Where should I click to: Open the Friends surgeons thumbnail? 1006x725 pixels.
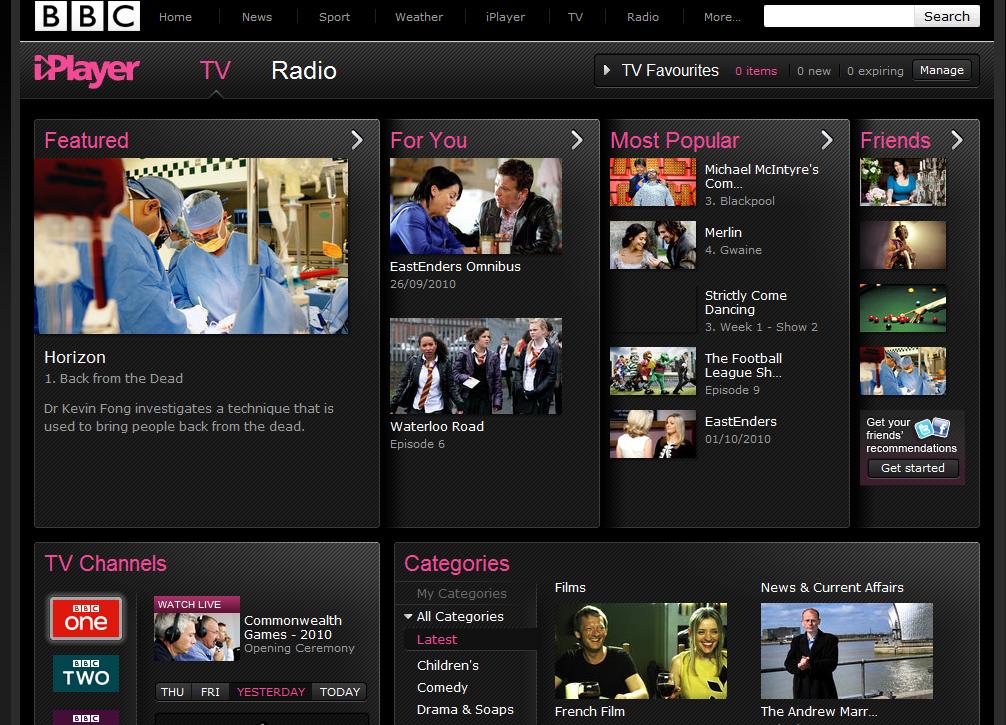click(x=903, y=371)
